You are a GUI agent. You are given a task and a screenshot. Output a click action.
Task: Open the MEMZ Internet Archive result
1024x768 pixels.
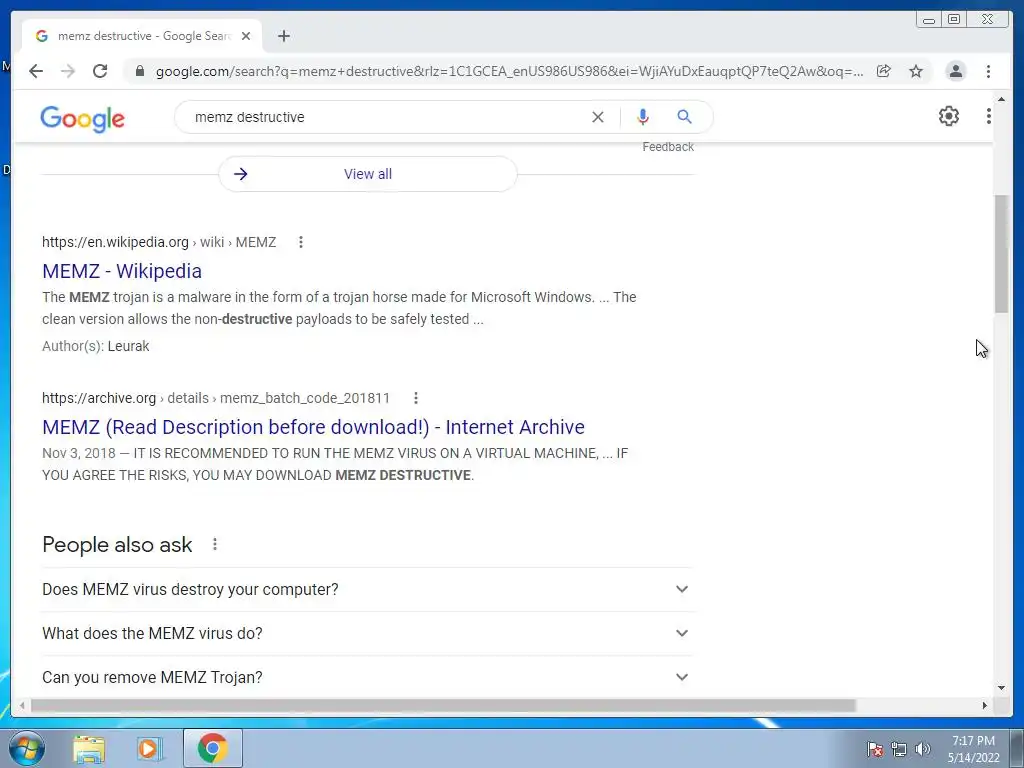click(313, 427)
